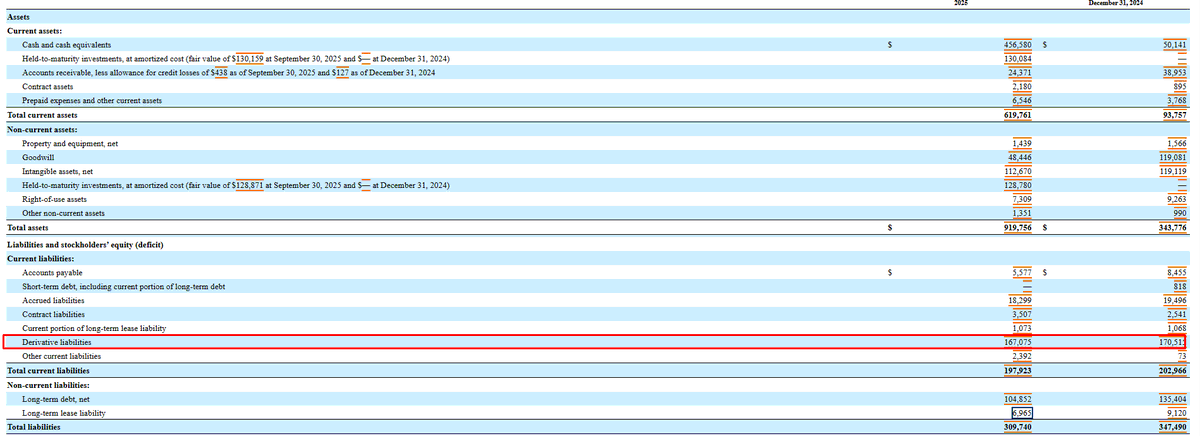Select the 8,455 accounts payable value
The height and width of the screenshot is (436, 1200).
[x=1175, y=272]
